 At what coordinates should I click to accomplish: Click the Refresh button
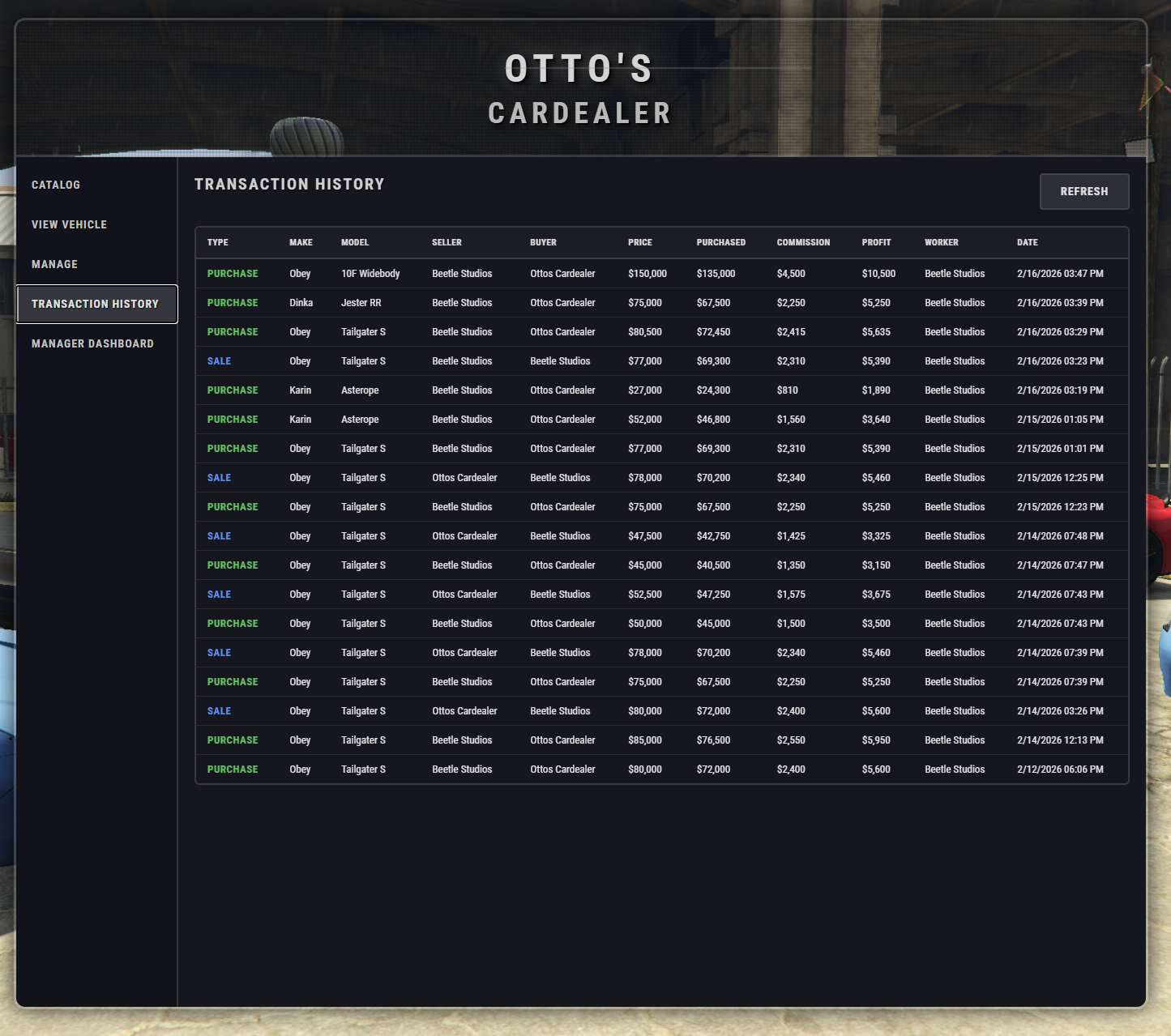coord(1084,191)
